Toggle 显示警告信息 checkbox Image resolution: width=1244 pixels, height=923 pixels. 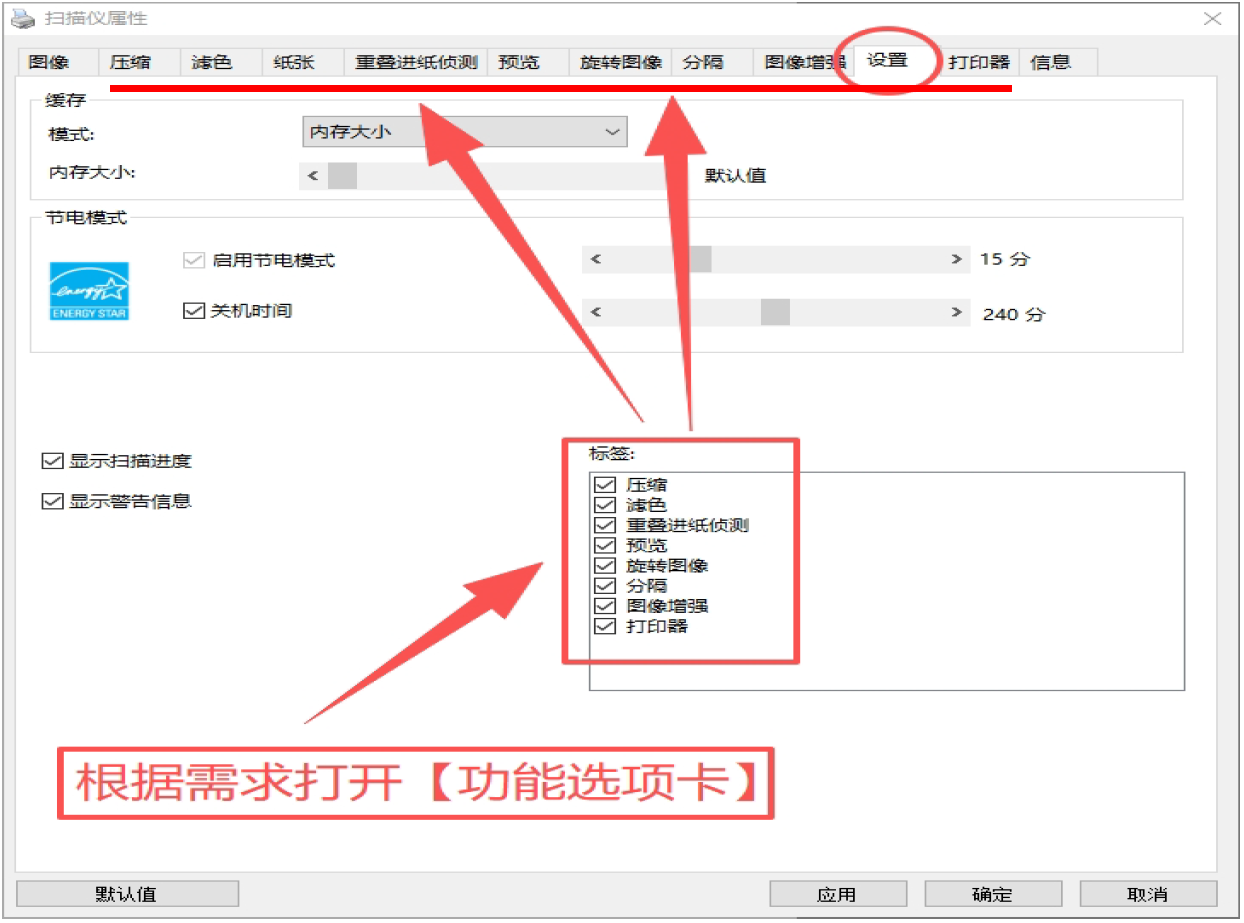[x=52, y=501]
